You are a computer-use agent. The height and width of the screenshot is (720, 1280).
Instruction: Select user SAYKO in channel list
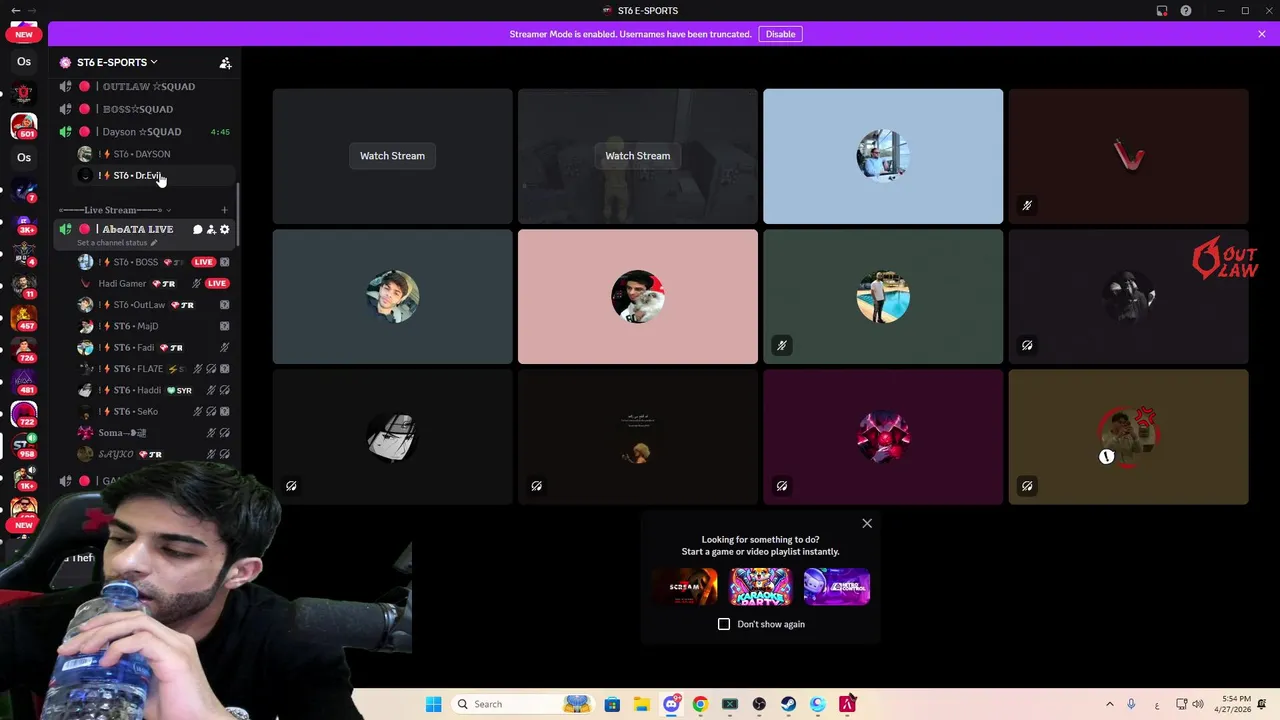click(116, 454)
